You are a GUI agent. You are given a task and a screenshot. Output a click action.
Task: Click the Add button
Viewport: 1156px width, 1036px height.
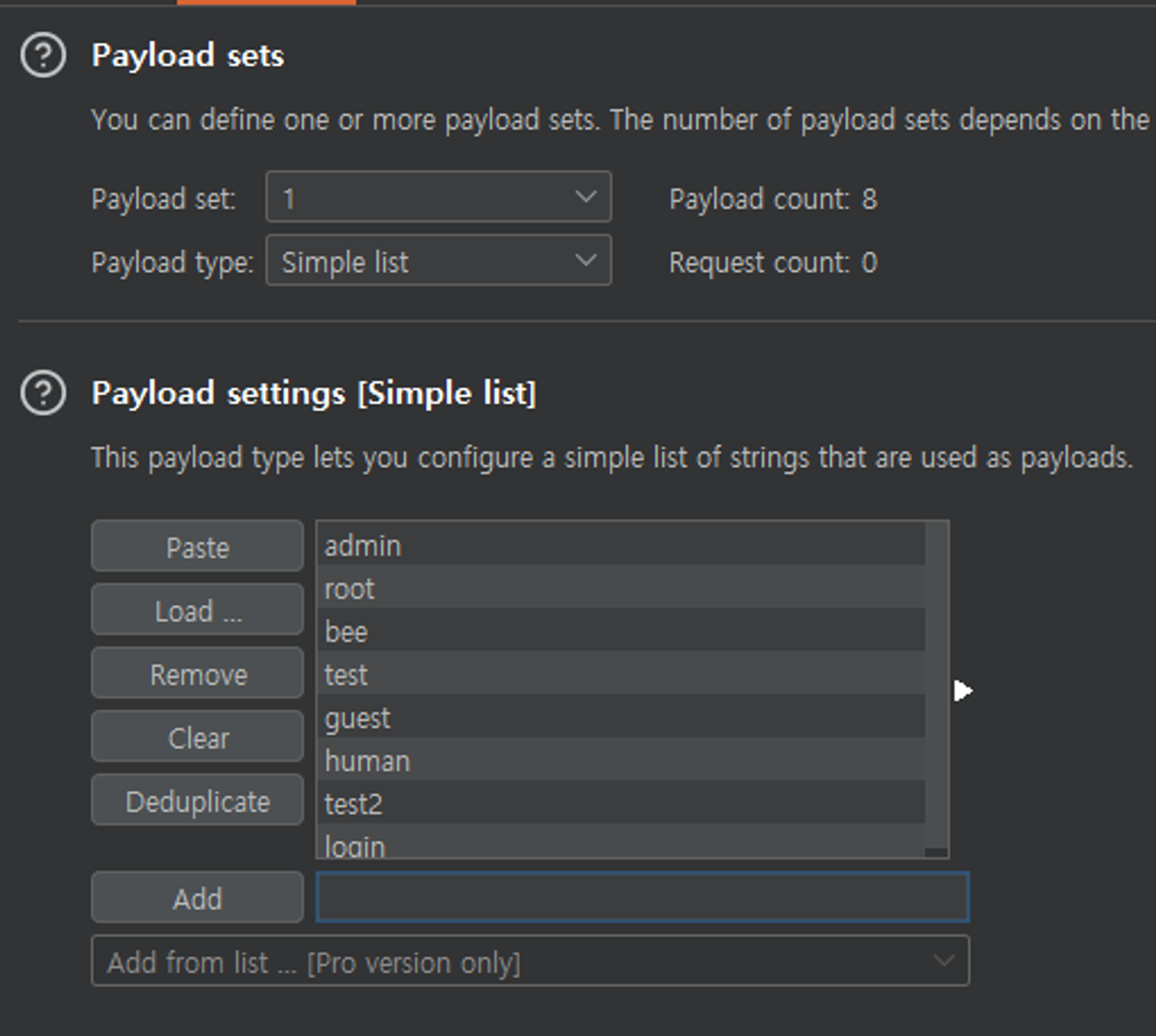(197, 897)
